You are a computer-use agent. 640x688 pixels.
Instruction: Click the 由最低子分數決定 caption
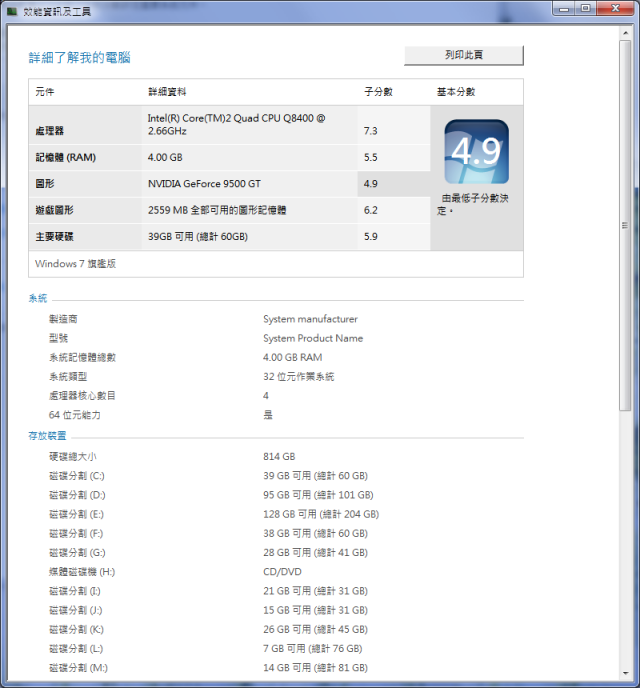coord(473,204)
